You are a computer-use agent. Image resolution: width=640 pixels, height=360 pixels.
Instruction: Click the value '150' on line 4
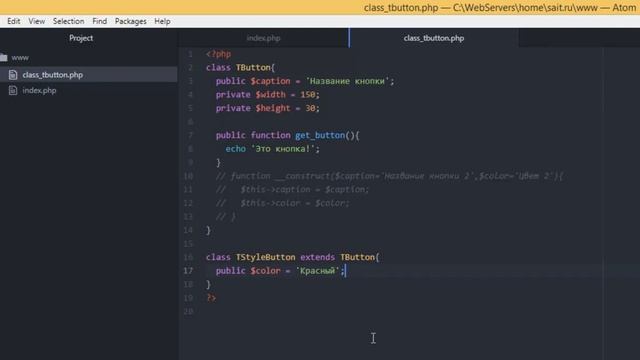point(308,95)
